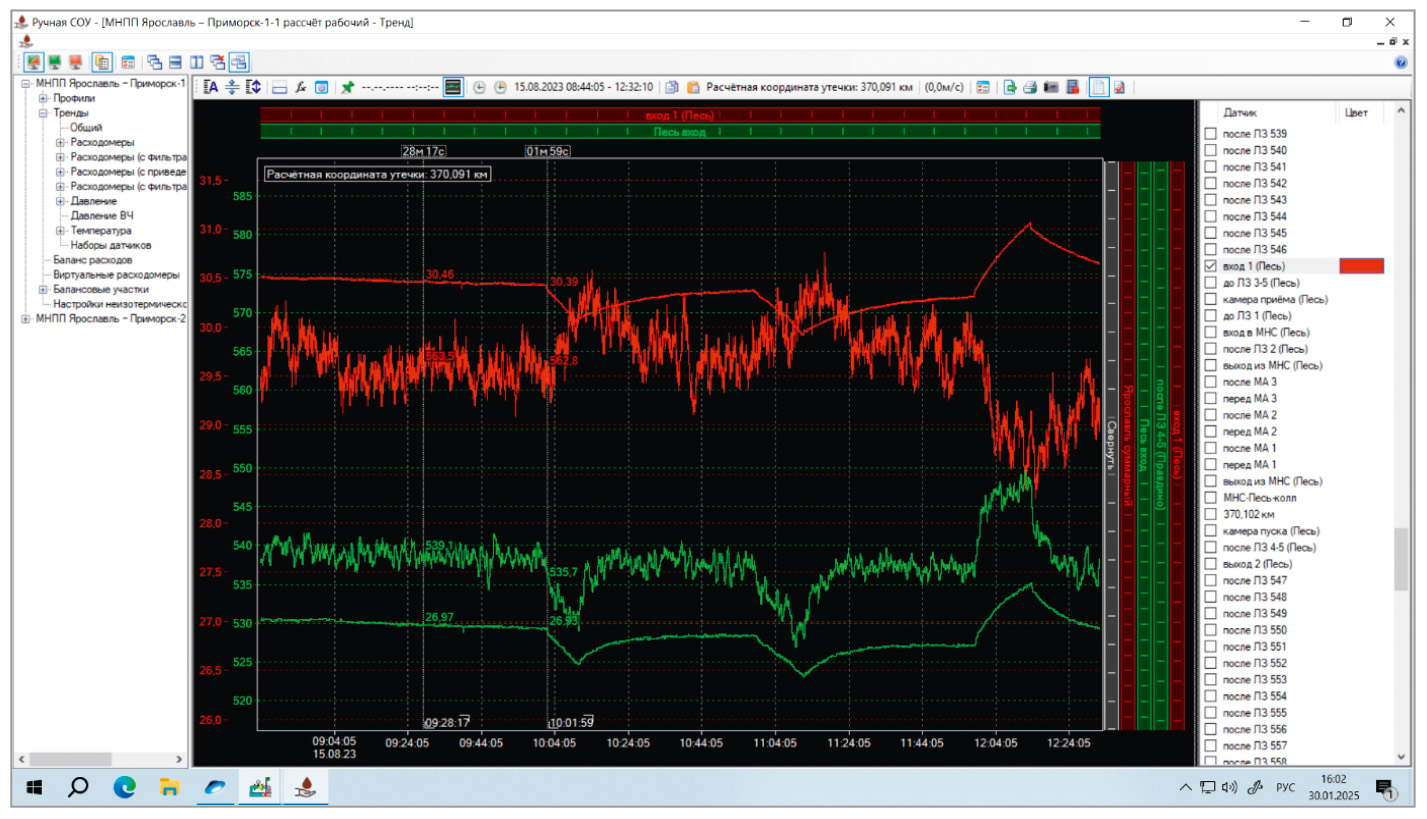Click the green pin icon in trend toolbar
The height and width of the screenshot is (819, 1427).
pos(347,87)
